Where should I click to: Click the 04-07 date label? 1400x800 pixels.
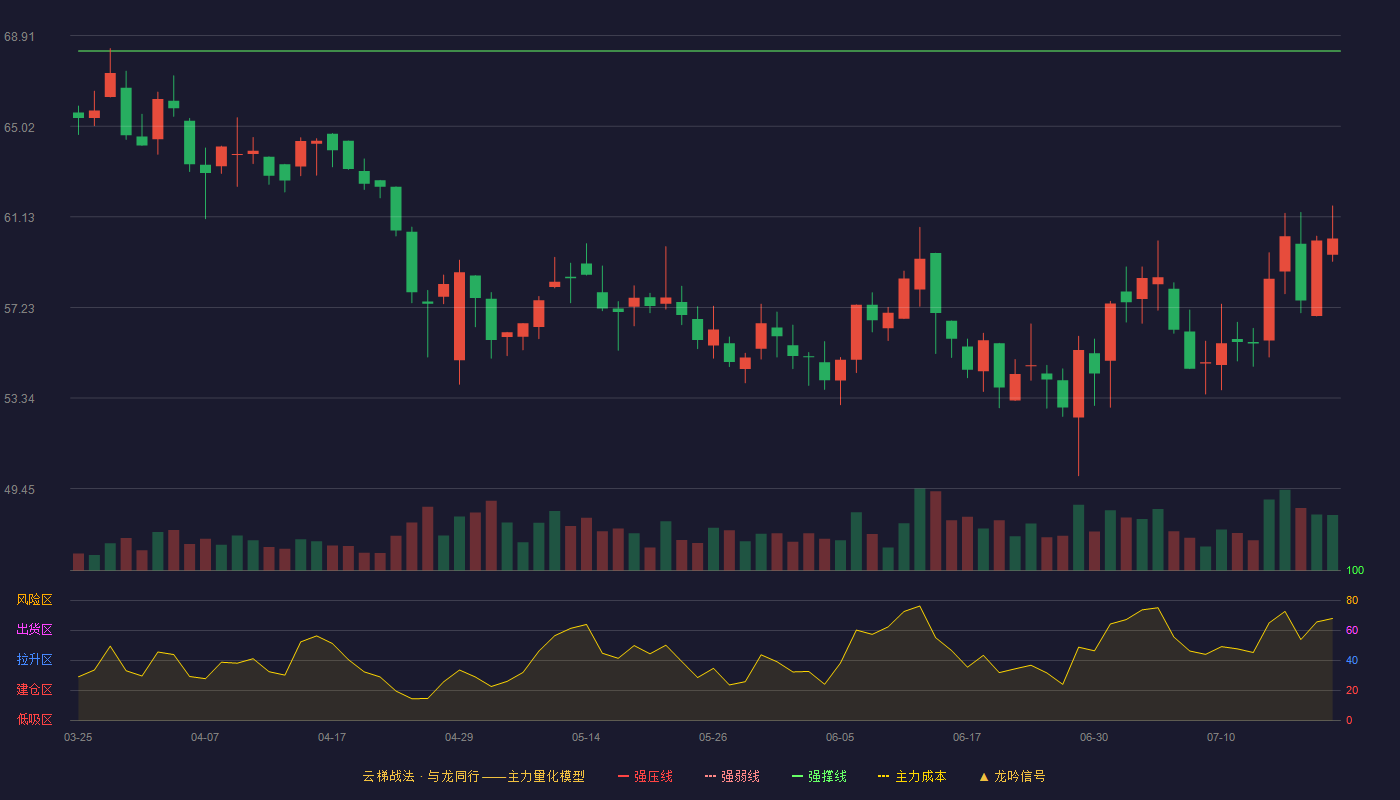(205, 737)
